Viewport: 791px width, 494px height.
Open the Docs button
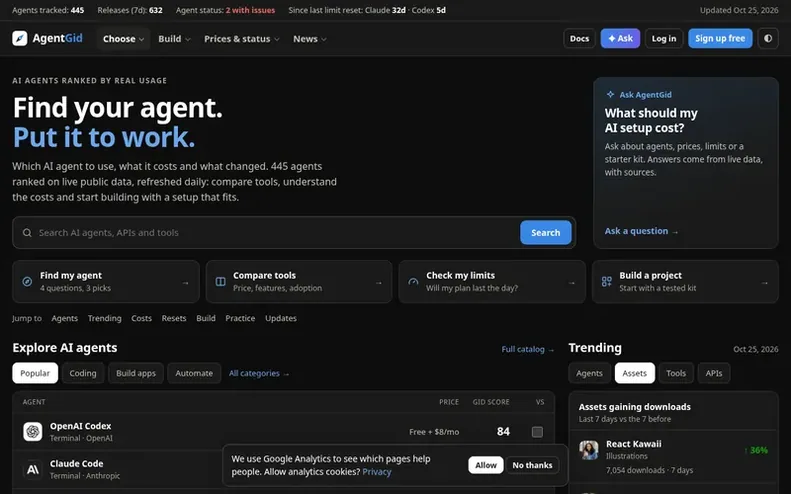click(579, 38)
